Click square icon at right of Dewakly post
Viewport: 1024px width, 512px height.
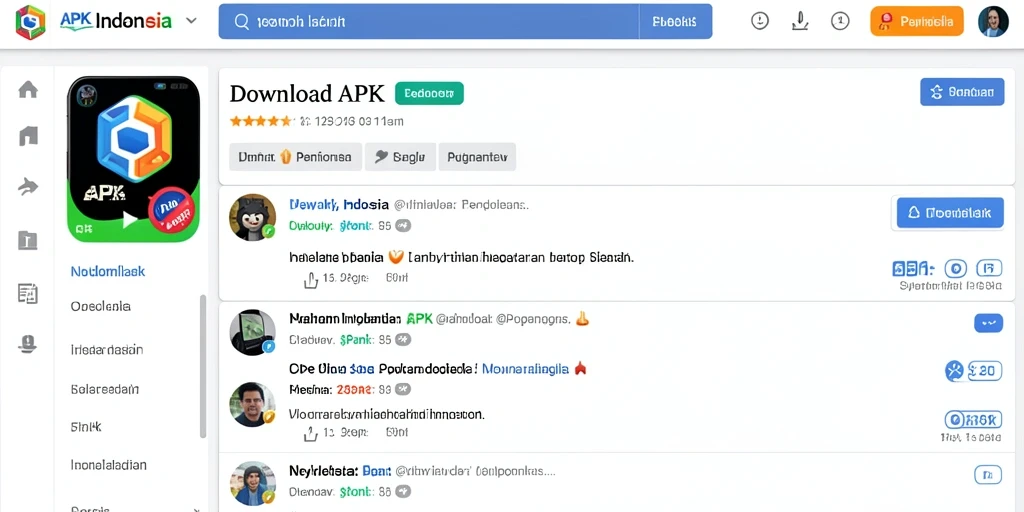pyautogui.click(x=989, y=268)
